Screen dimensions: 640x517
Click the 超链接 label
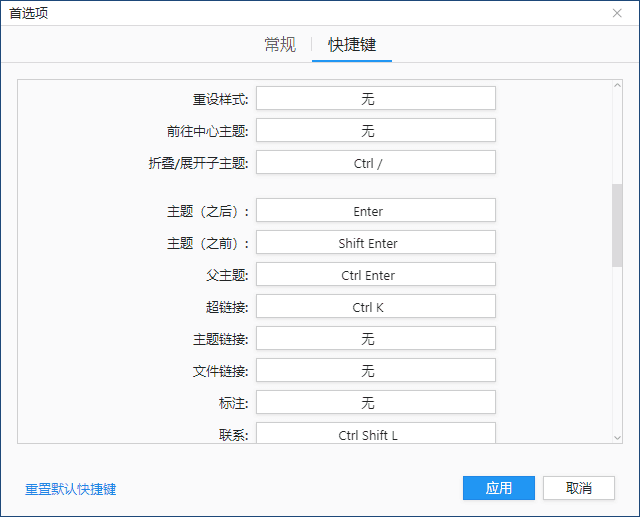227,307
